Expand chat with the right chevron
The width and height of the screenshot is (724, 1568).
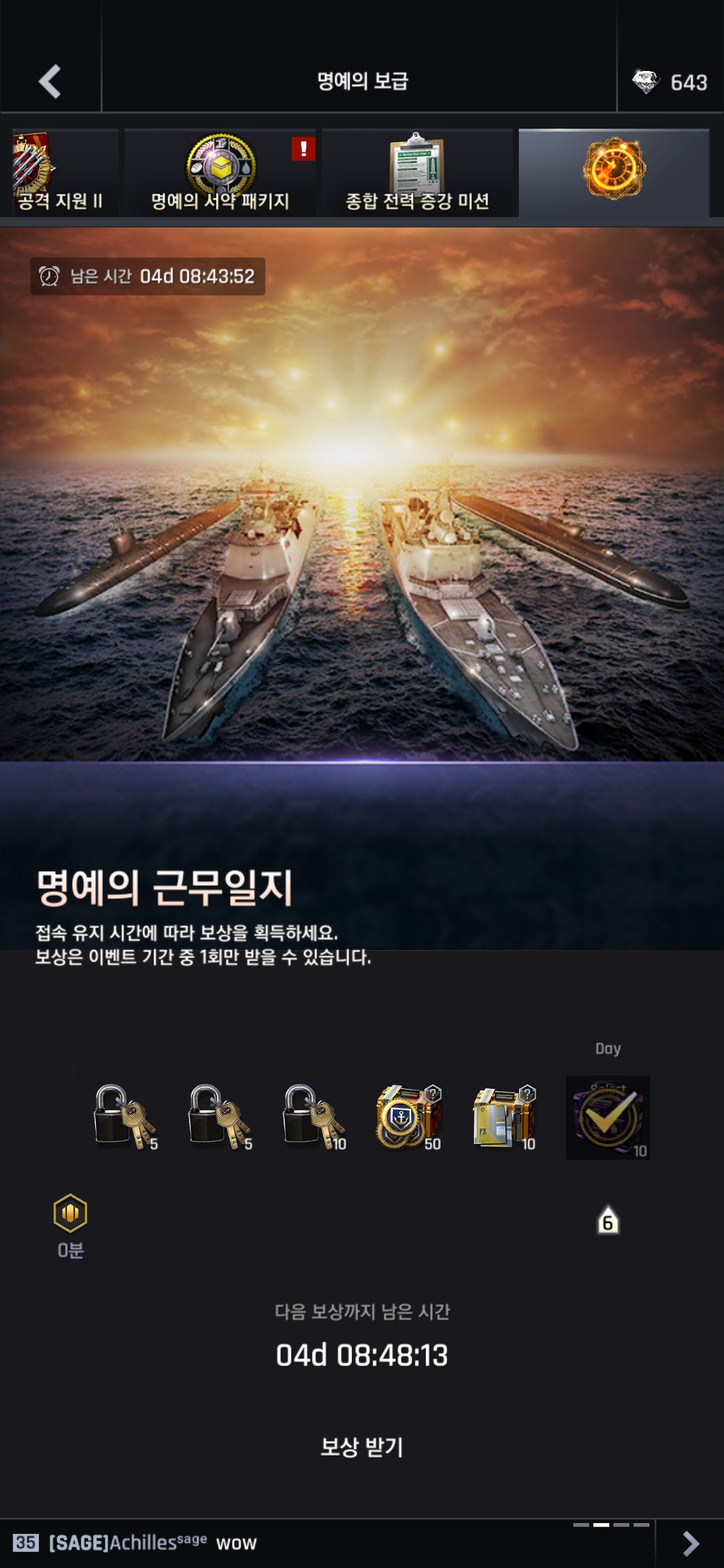pyautogui.click(x=690, y=1543)
